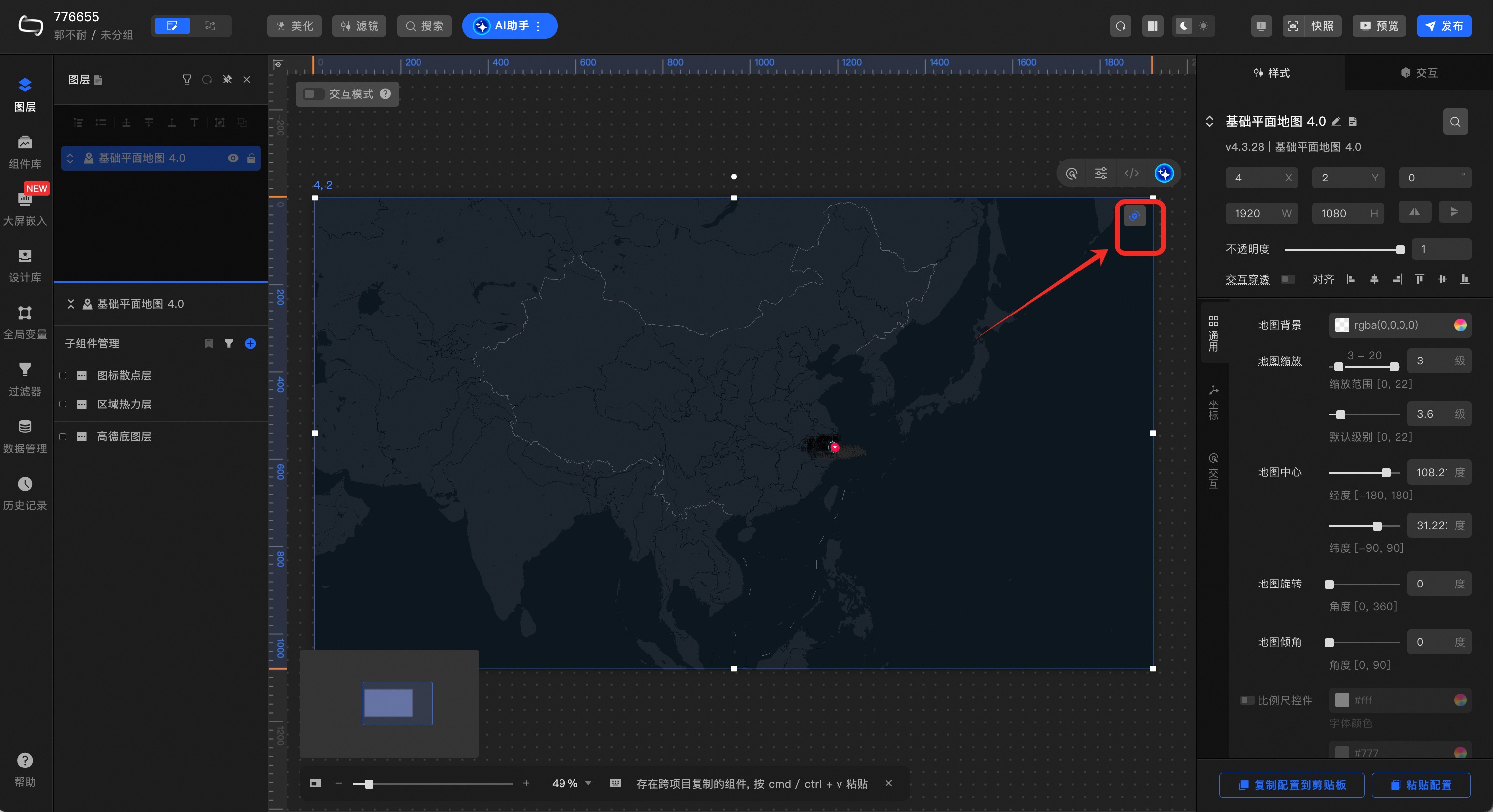Click the map reset locate icon in red box

click(x=1134, y=216)
